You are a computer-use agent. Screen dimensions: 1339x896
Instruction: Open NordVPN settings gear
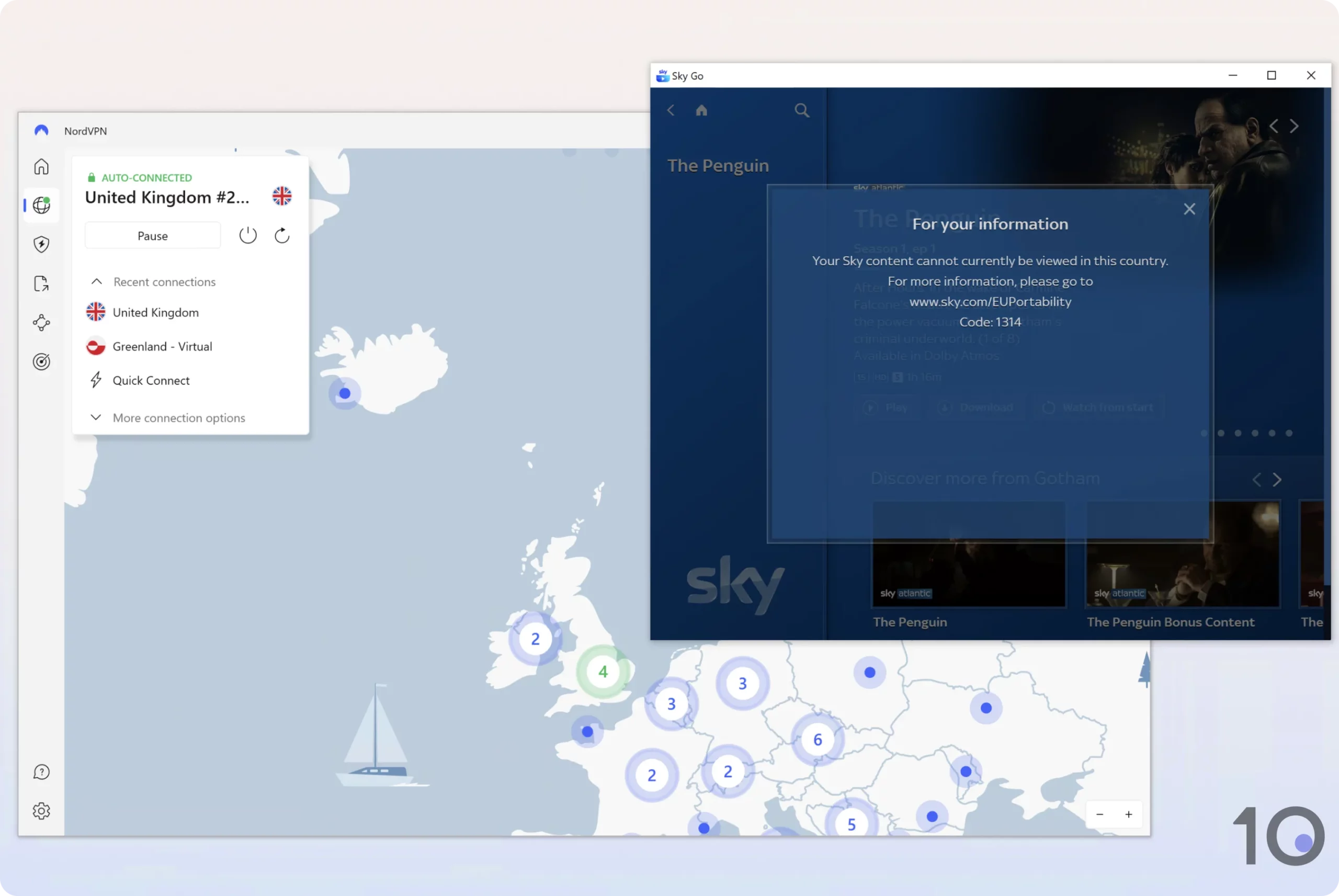pos(41,811)
